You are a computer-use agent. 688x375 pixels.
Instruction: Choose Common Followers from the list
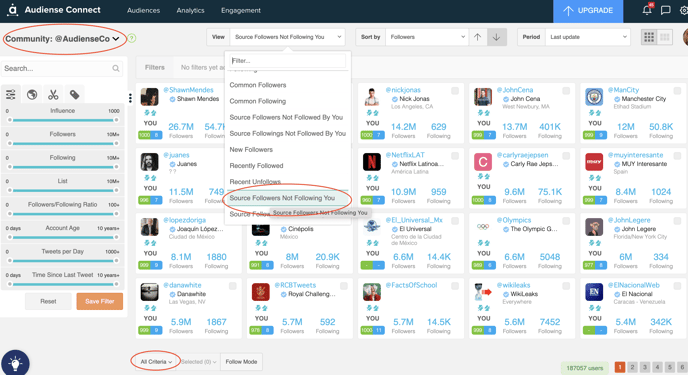258,85
